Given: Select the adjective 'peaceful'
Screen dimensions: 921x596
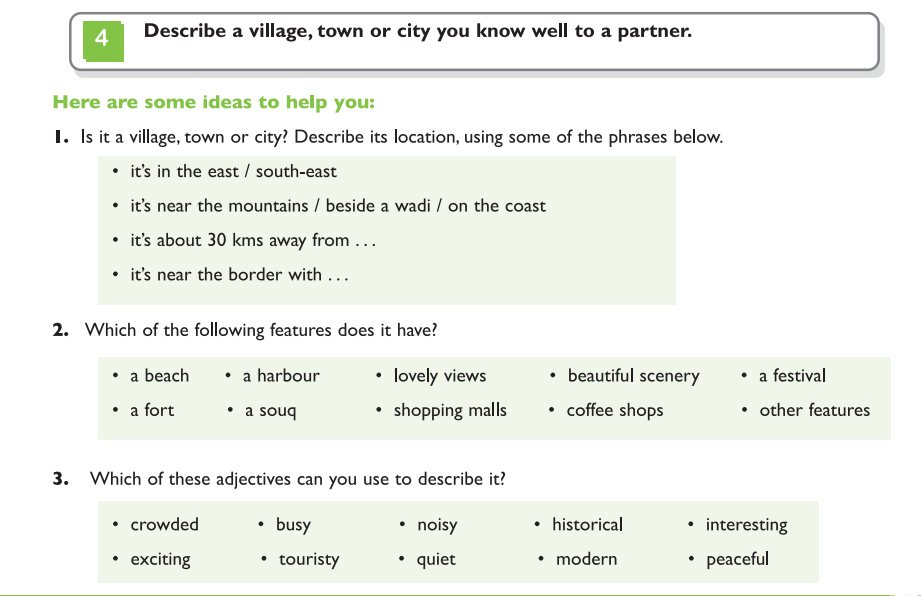Looking at the screenshot, I should (x=737, y=559).
